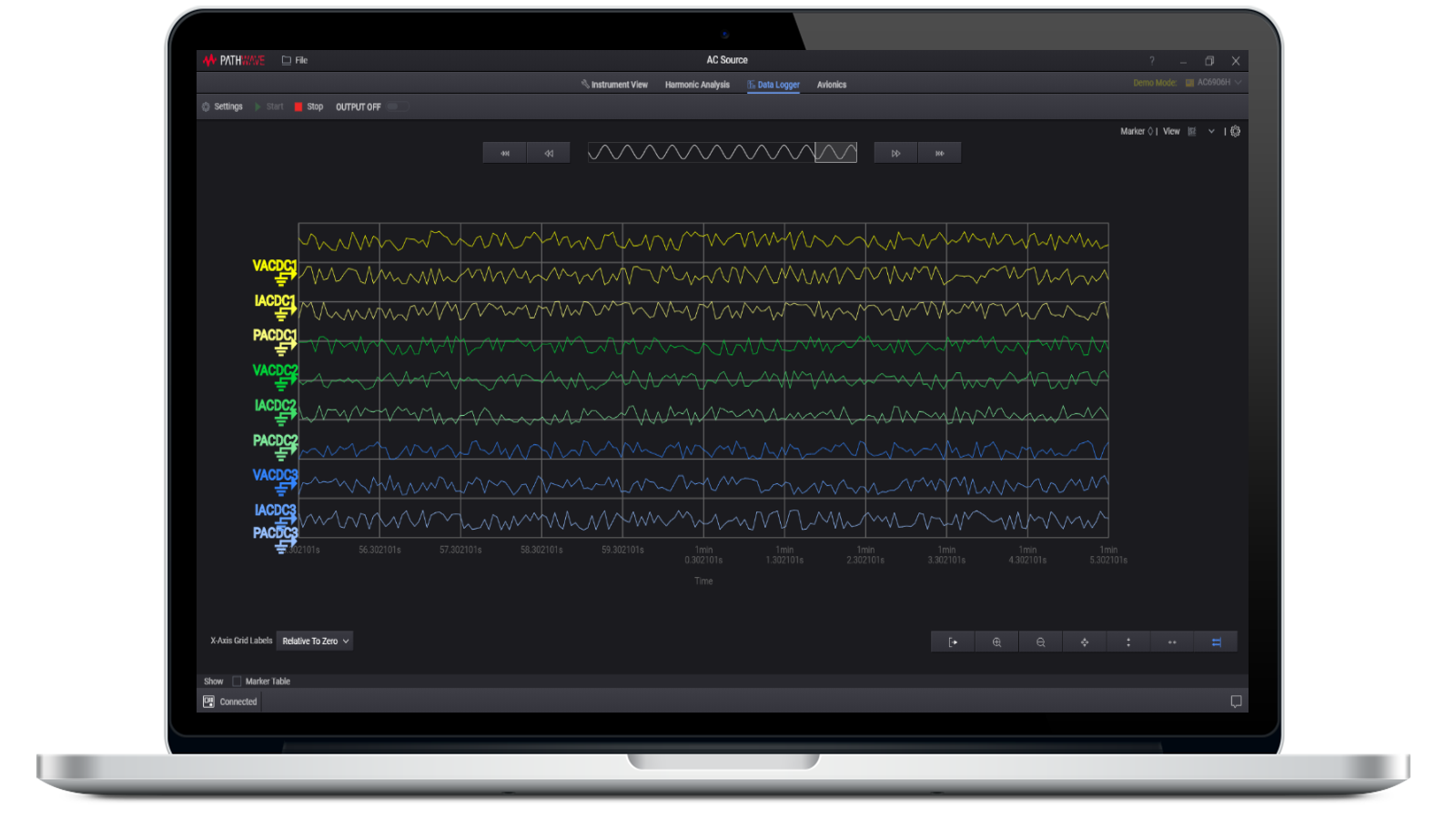Click the skip-to-start playback icon
The height and width of the screenshot is (819, 1456).
tap(505, 152)
